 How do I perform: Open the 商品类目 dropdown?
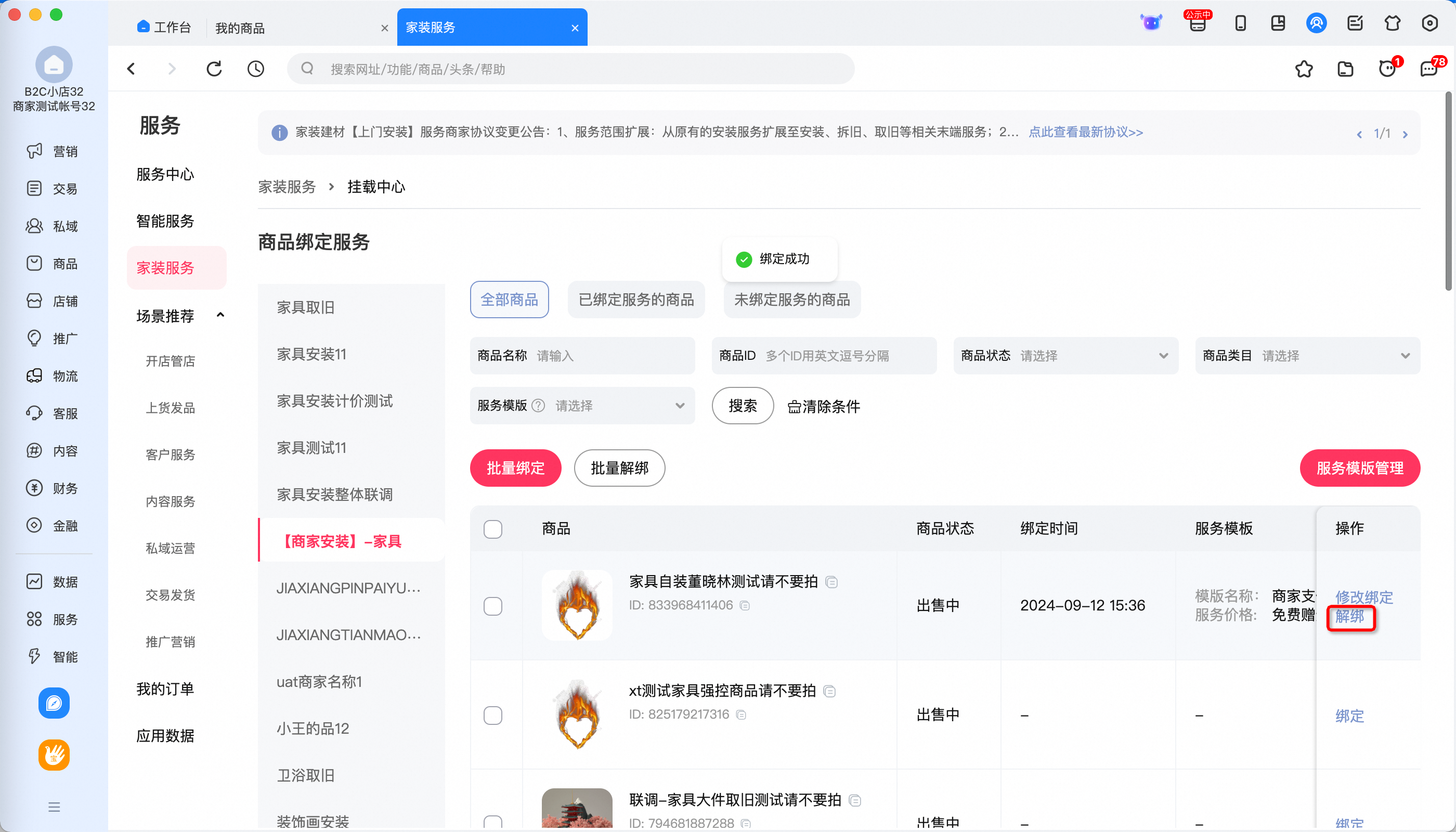[x=1307, y=356]
